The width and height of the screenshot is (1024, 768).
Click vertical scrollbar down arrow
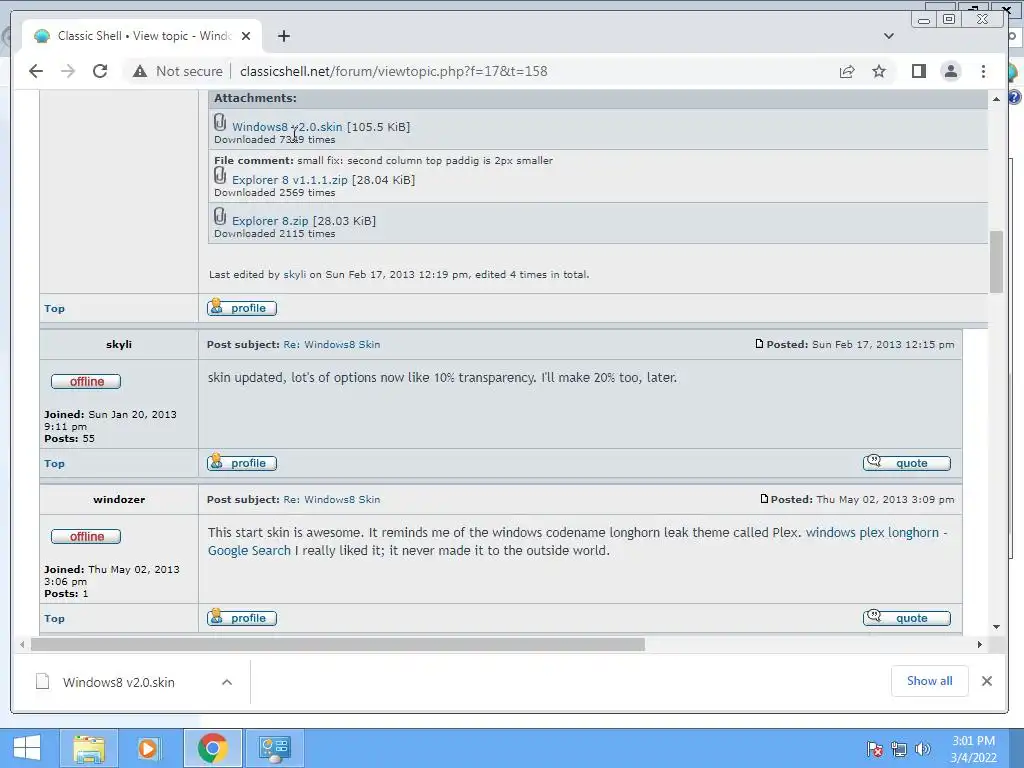click(996, 626)
